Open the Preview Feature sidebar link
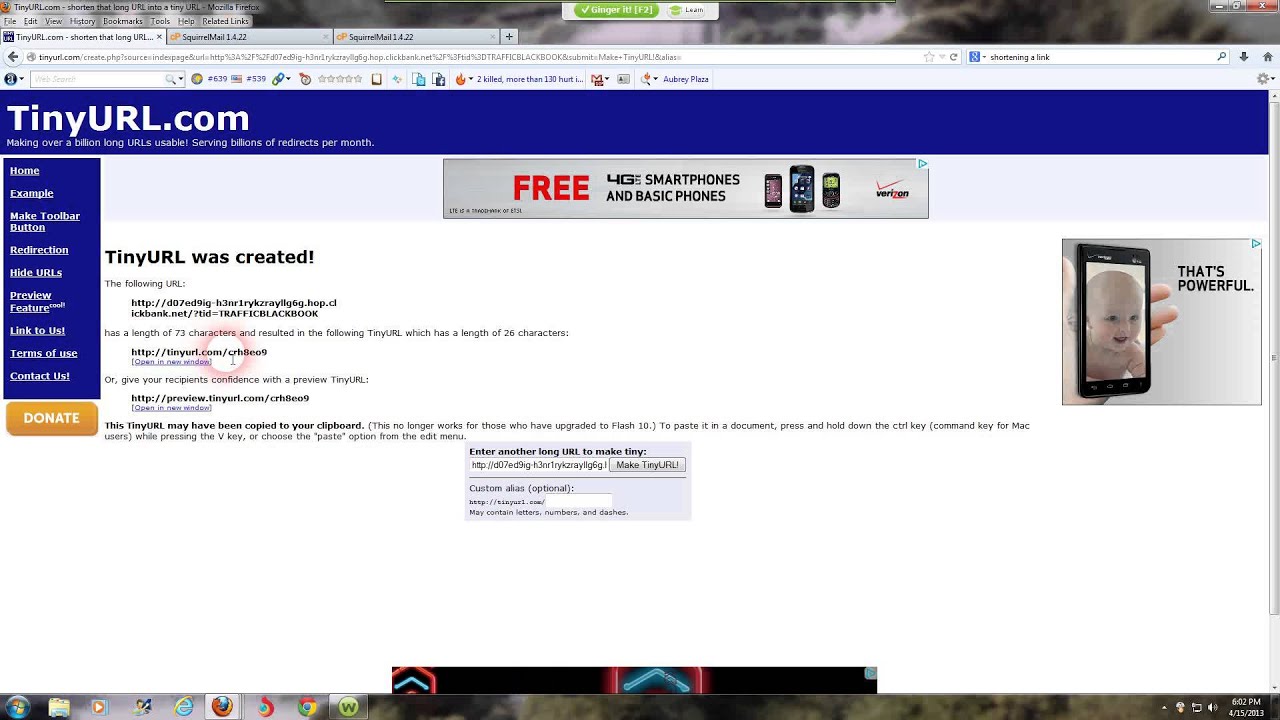1280x720 pixels. [36, 301]
